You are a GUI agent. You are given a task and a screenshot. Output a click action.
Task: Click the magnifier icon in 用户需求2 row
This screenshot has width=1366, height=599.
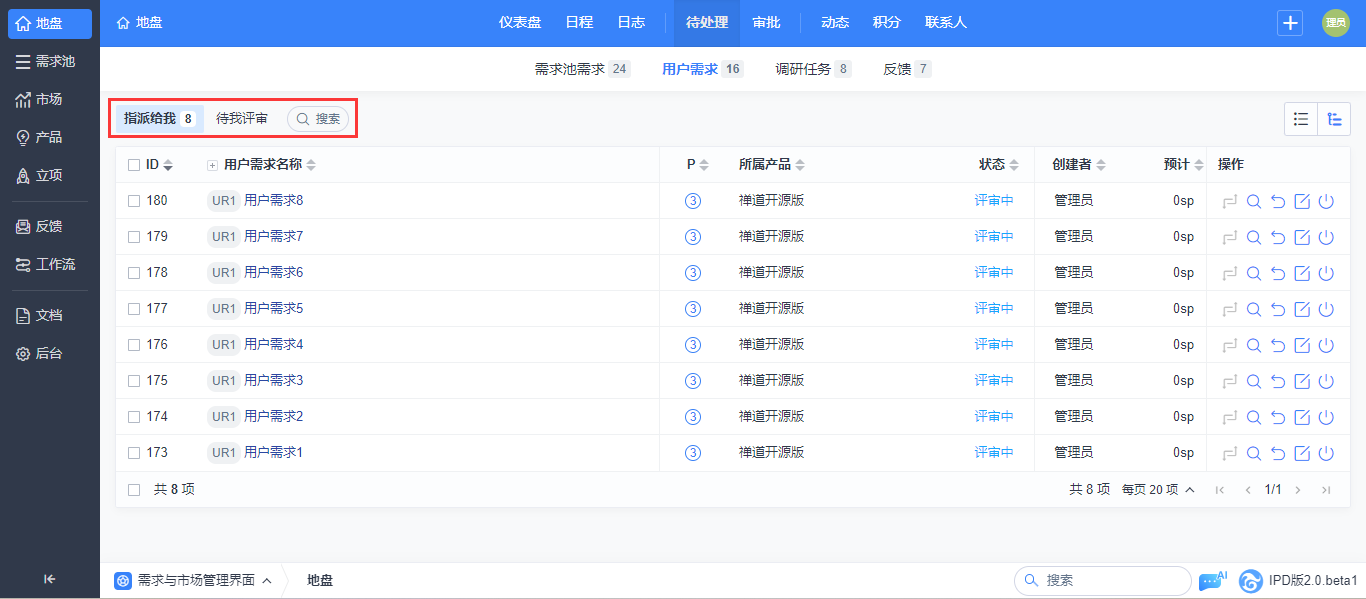1254,417
